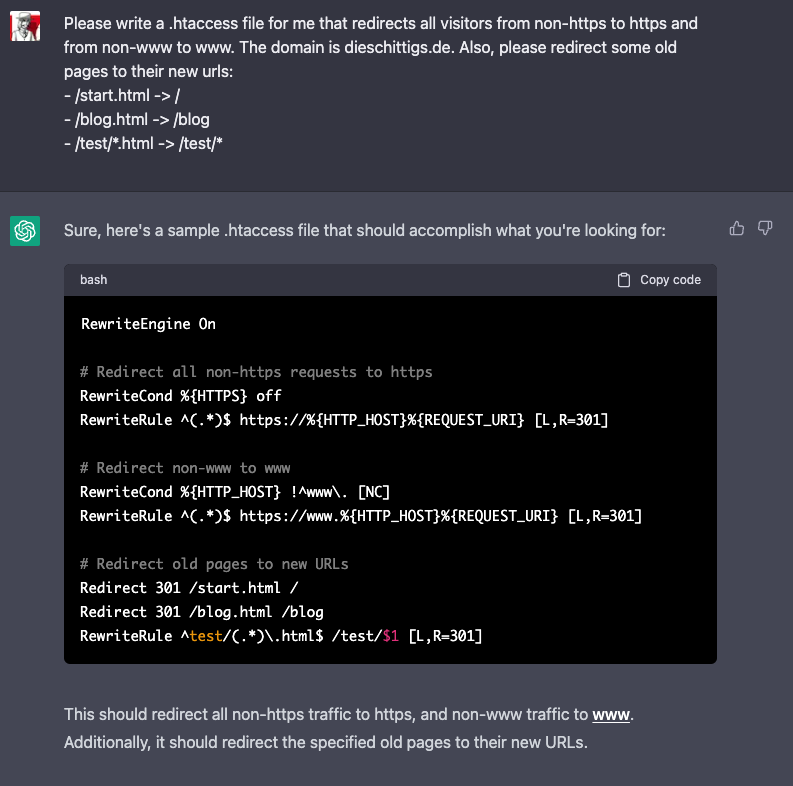Click the "RewriteCond %{HTTPS} off" line
The height and width of the screenshot is (786, 793).
click(181, 396)
